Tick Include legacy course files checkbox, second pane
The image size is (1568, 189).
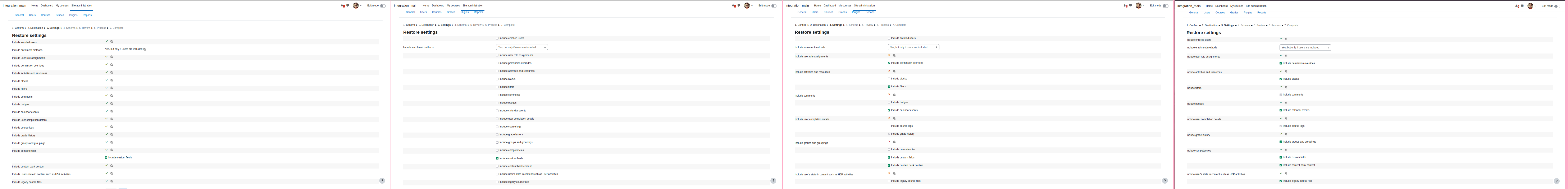[x=497, y=182]
